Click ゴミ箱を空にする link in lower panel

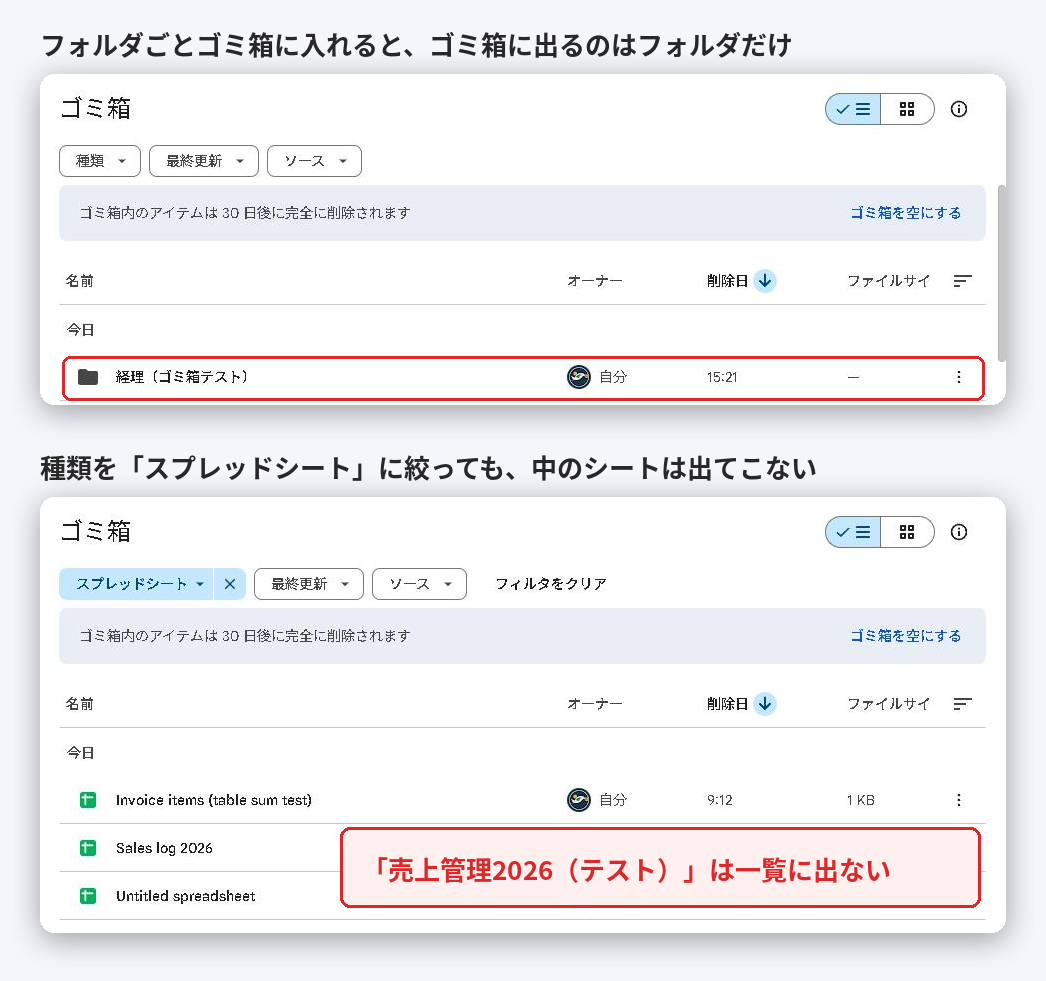tap(905, 636)
